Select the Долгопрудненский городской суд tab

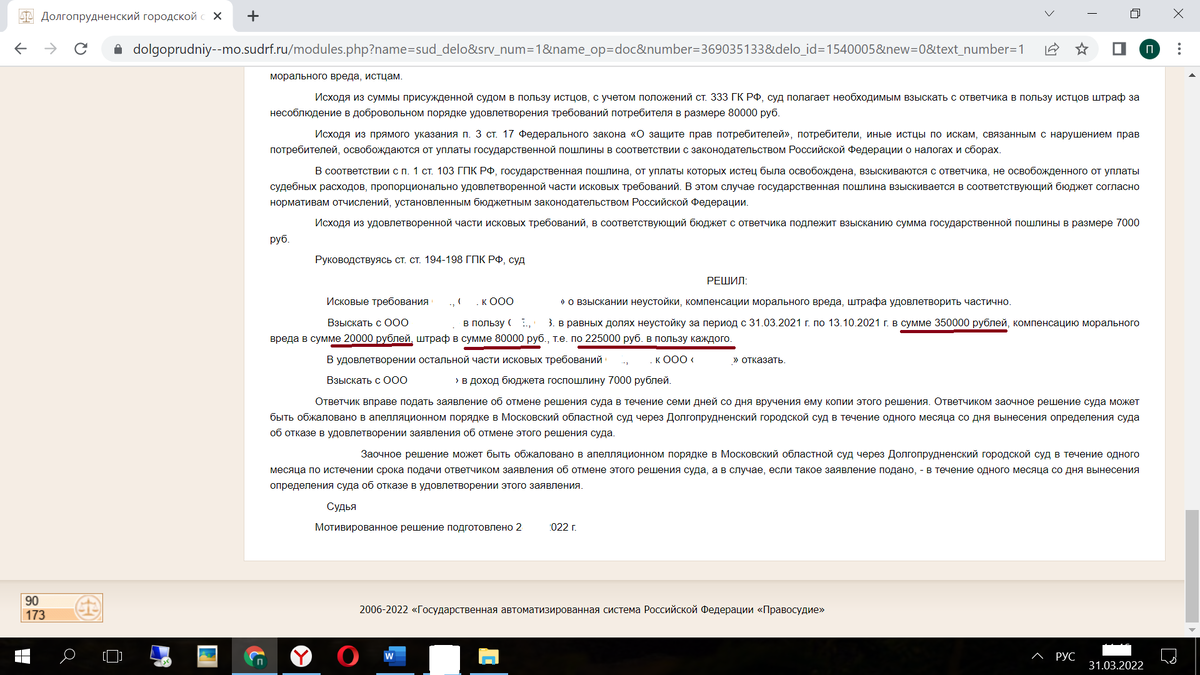click(120, 17)
